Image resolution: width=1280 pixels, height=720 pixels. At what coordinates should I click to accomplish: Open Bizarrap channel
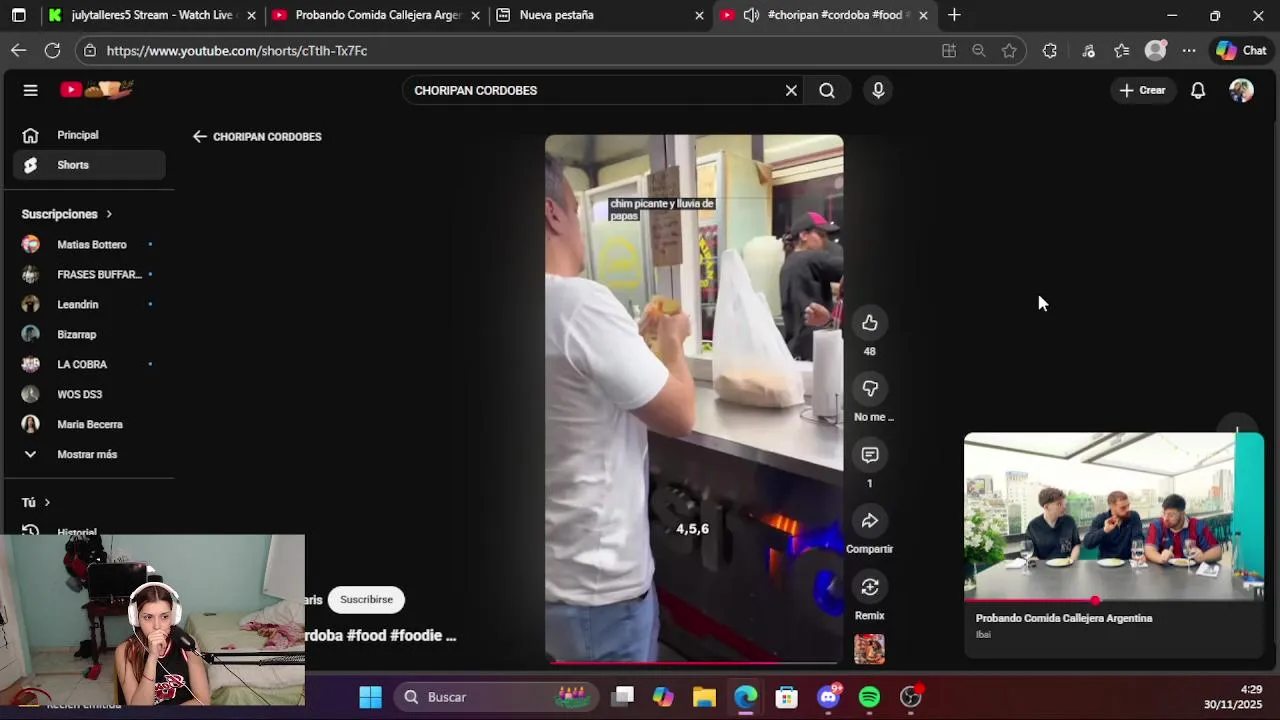[88, 334]
